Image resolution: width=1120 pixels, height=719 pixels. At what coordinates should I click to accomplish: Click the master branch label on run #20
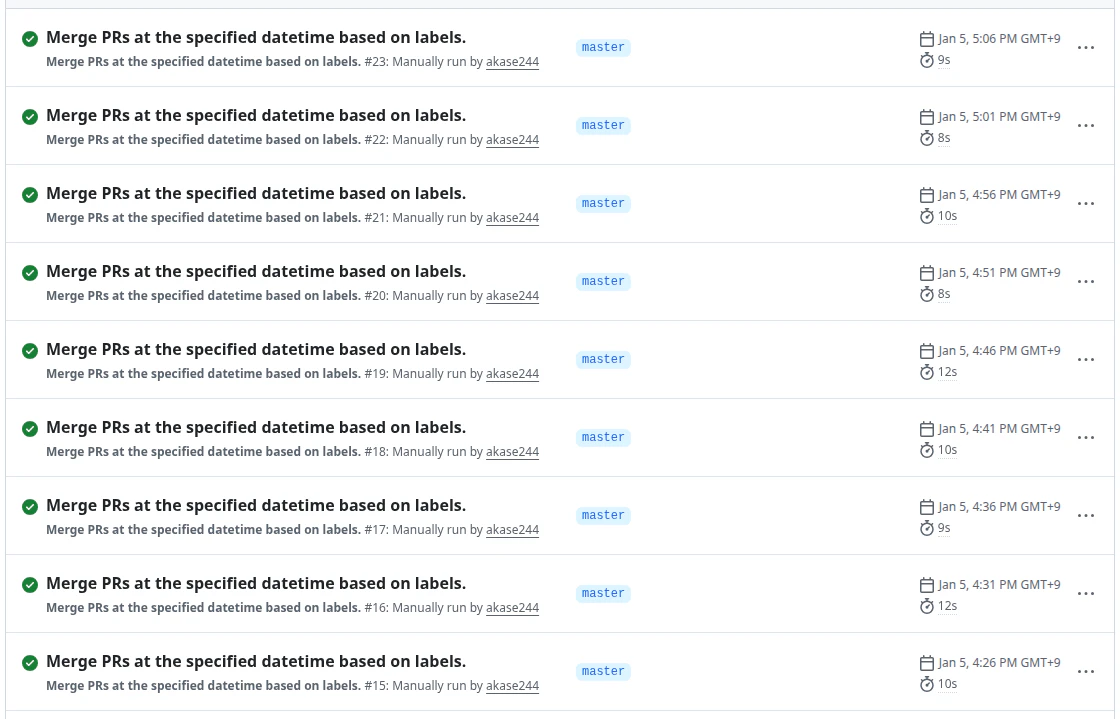(x=603, y=281)
